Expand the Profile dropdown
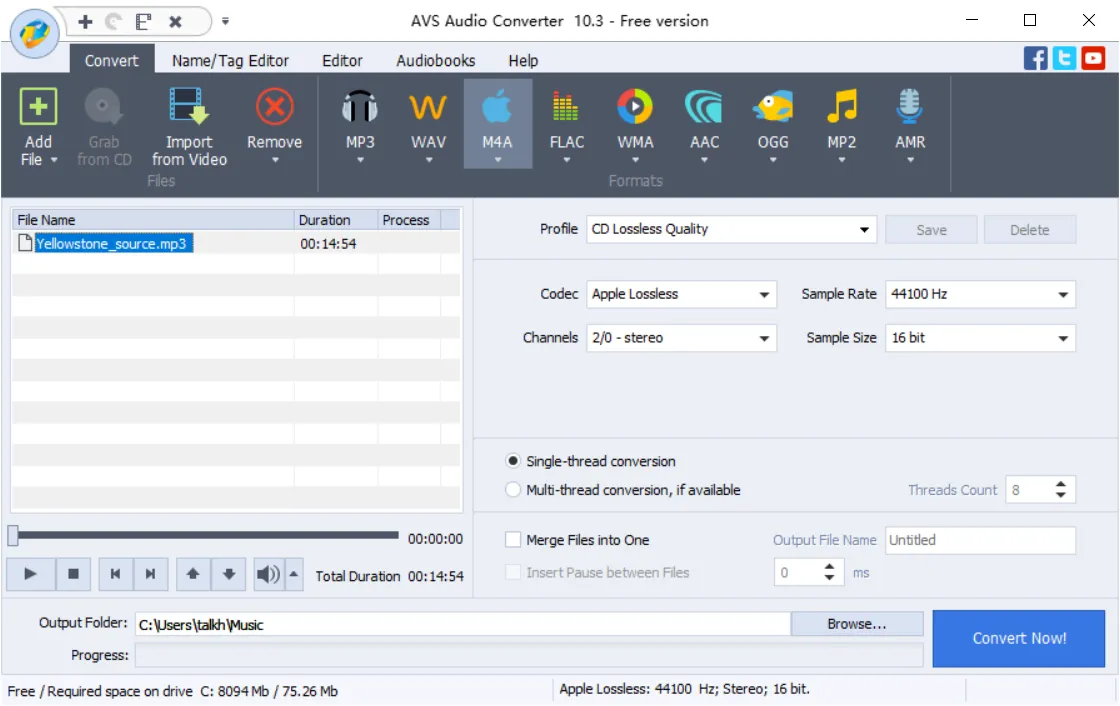The width and height of the screenshot is (1120, 706). 864,230
